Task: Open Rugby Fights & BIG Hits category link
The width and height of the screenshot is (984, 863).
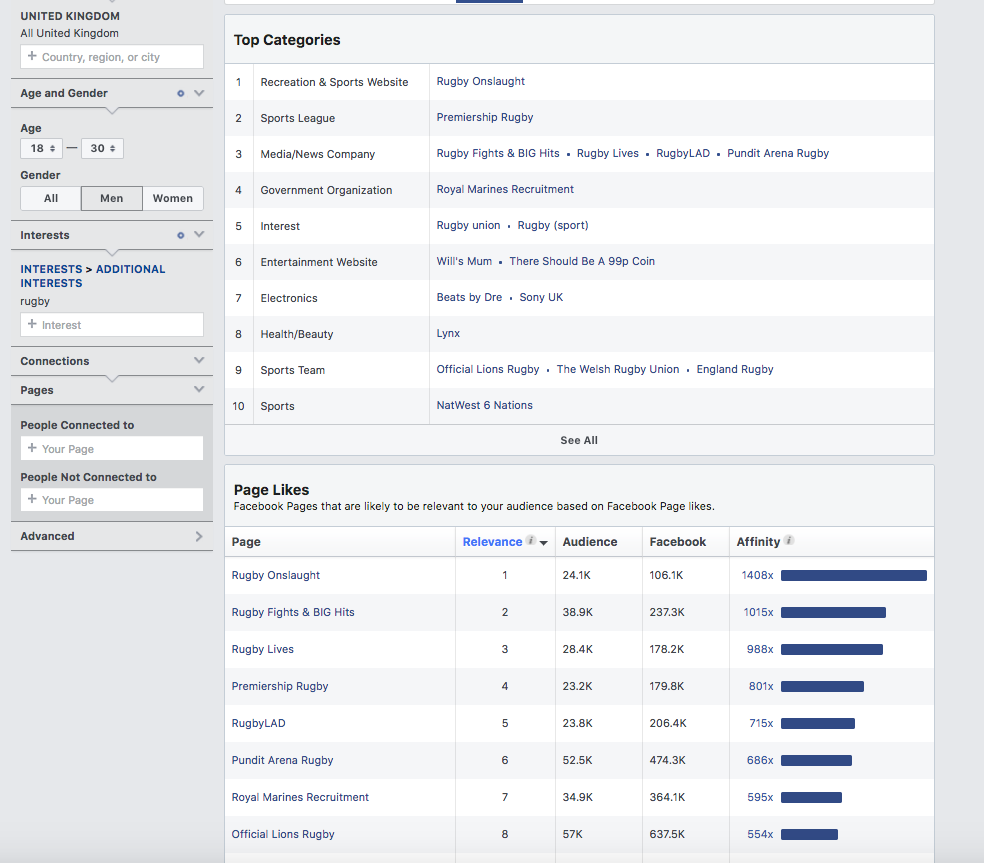Action: point(498,153)
